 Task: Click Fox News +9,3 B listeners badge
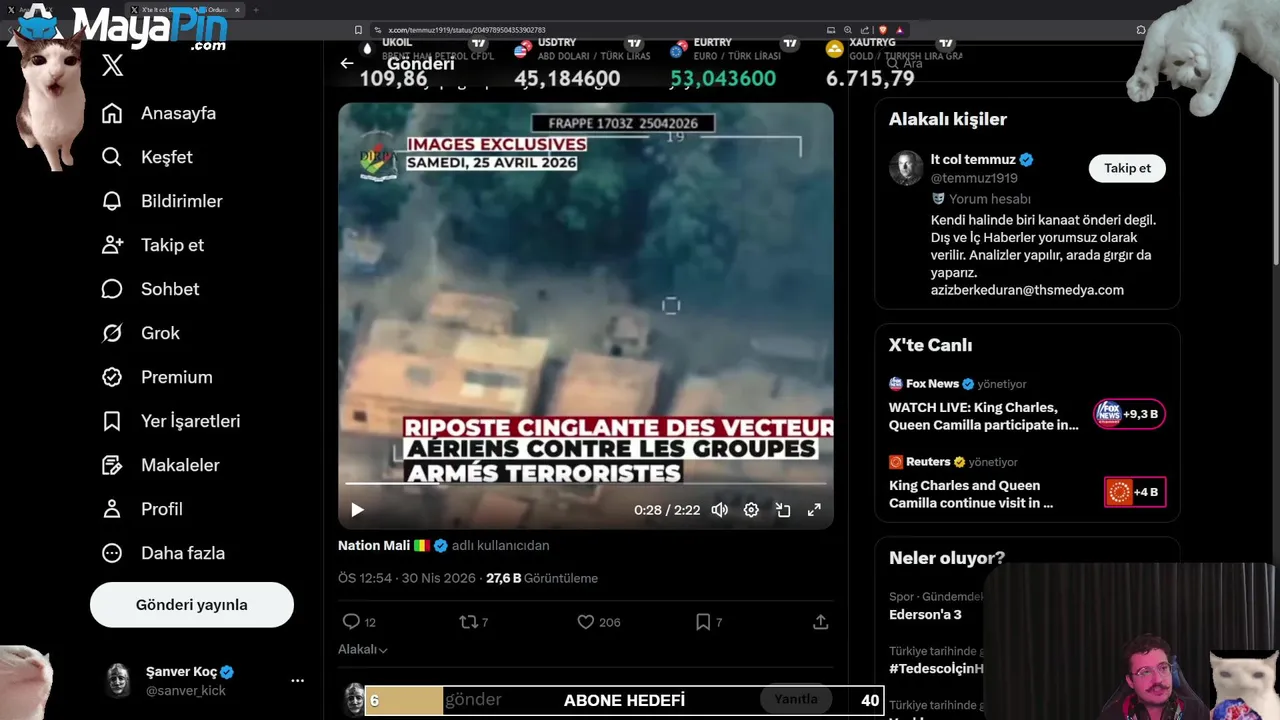(1129, 414)
